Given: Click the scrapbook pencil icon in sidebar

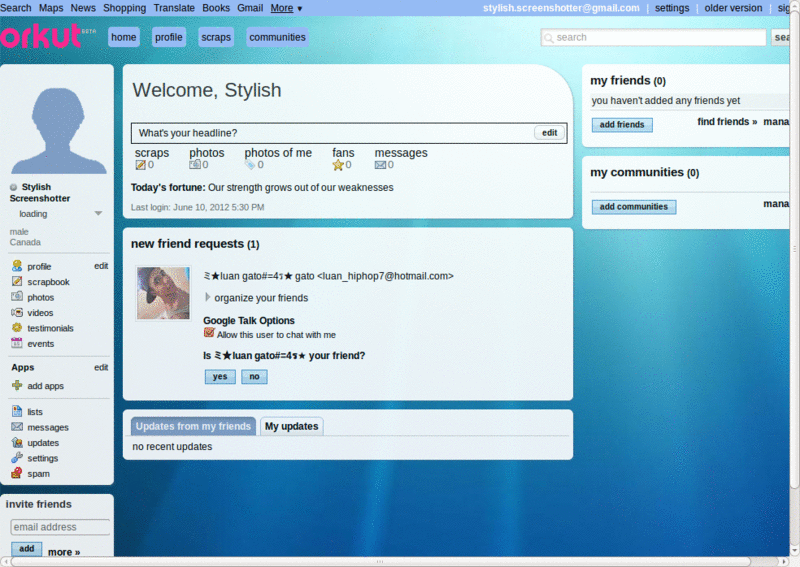Looking at the screenshot, I should 17,281.
